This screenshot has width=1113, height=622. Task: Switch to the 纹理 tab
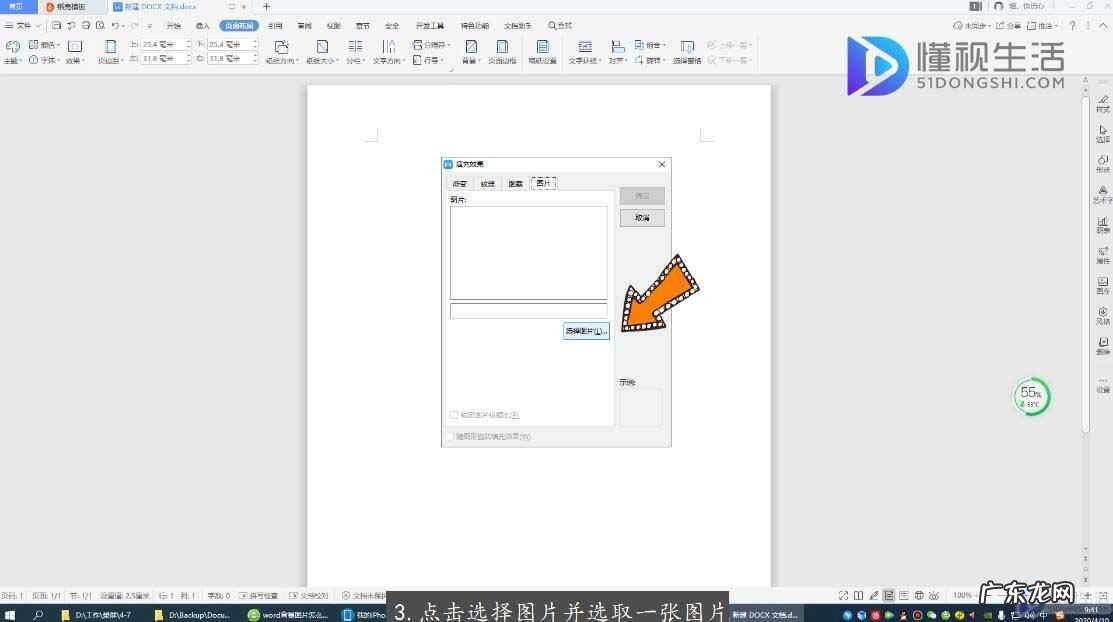487,184
